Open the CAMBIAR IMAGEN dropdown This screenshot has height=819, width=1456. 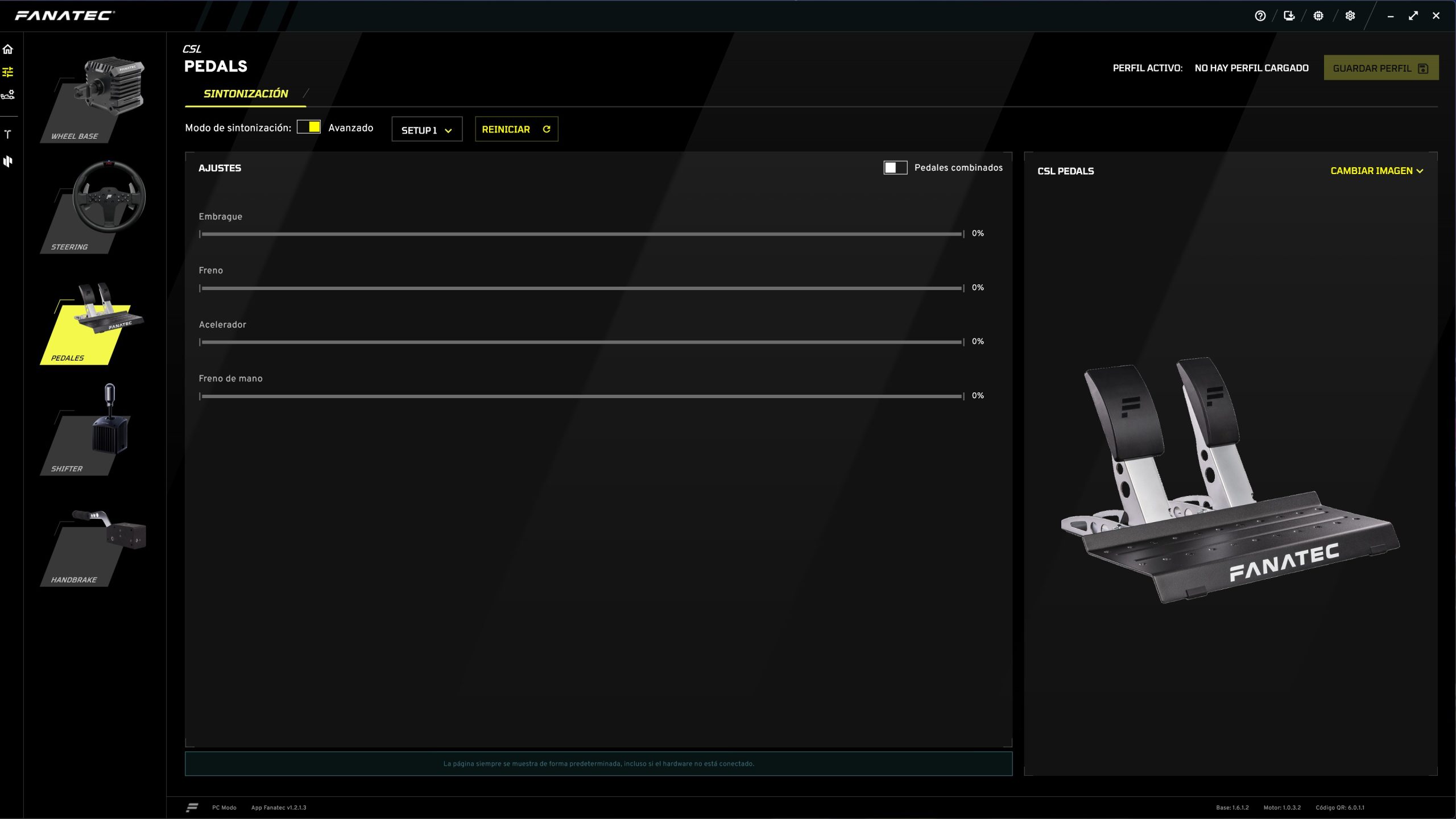(x=1376, y=171)
